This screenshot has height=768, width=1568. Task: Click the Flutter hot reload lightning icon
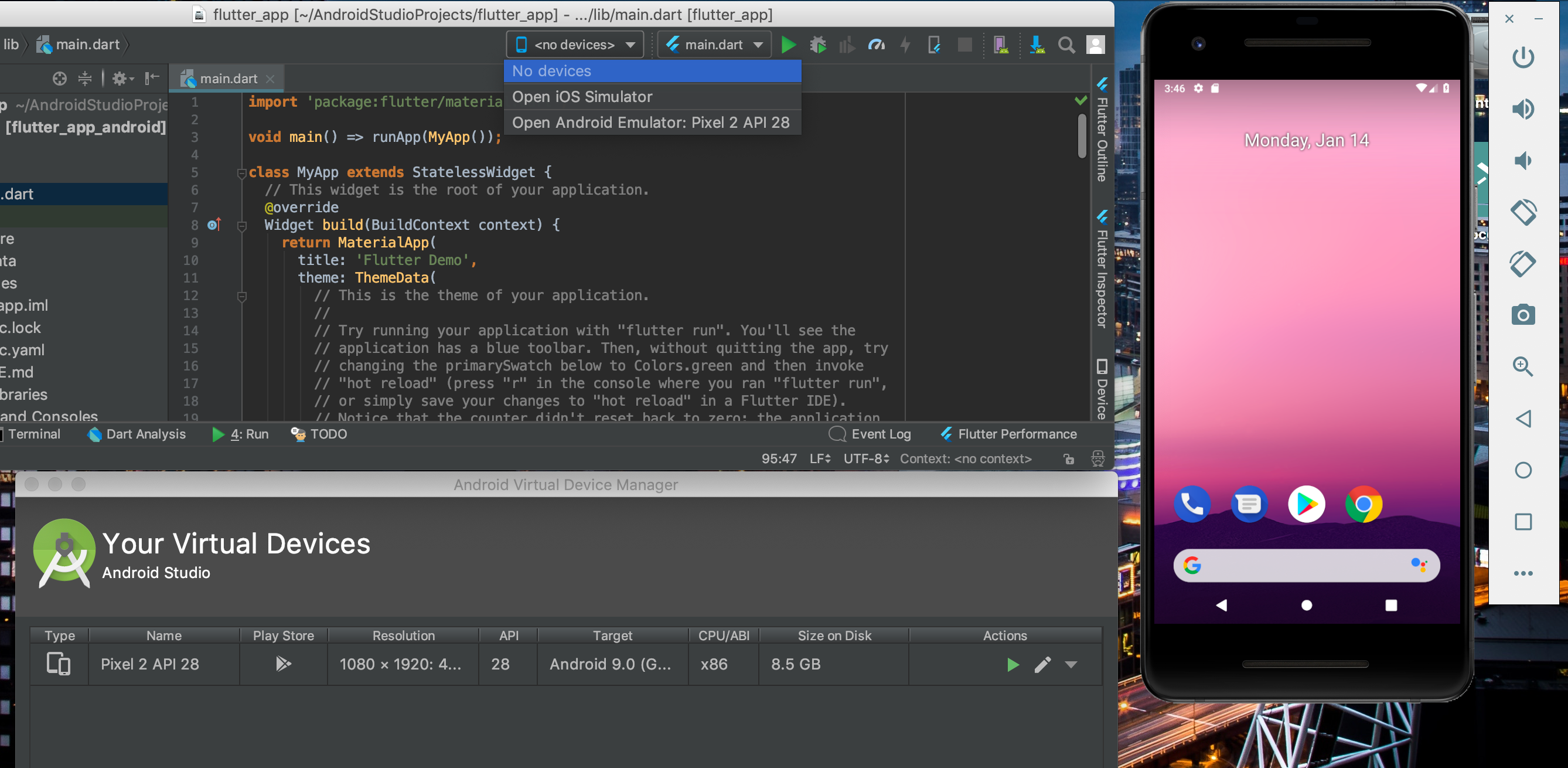click(905, 45)
